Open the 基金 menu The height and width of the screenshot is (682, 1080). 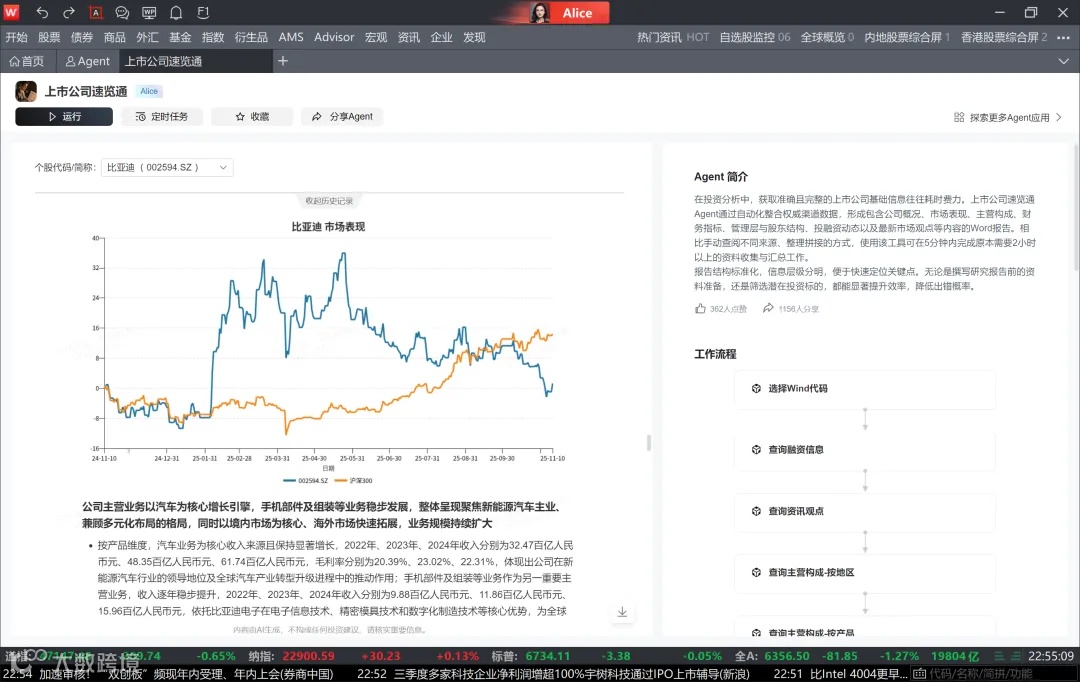(180, 37)
